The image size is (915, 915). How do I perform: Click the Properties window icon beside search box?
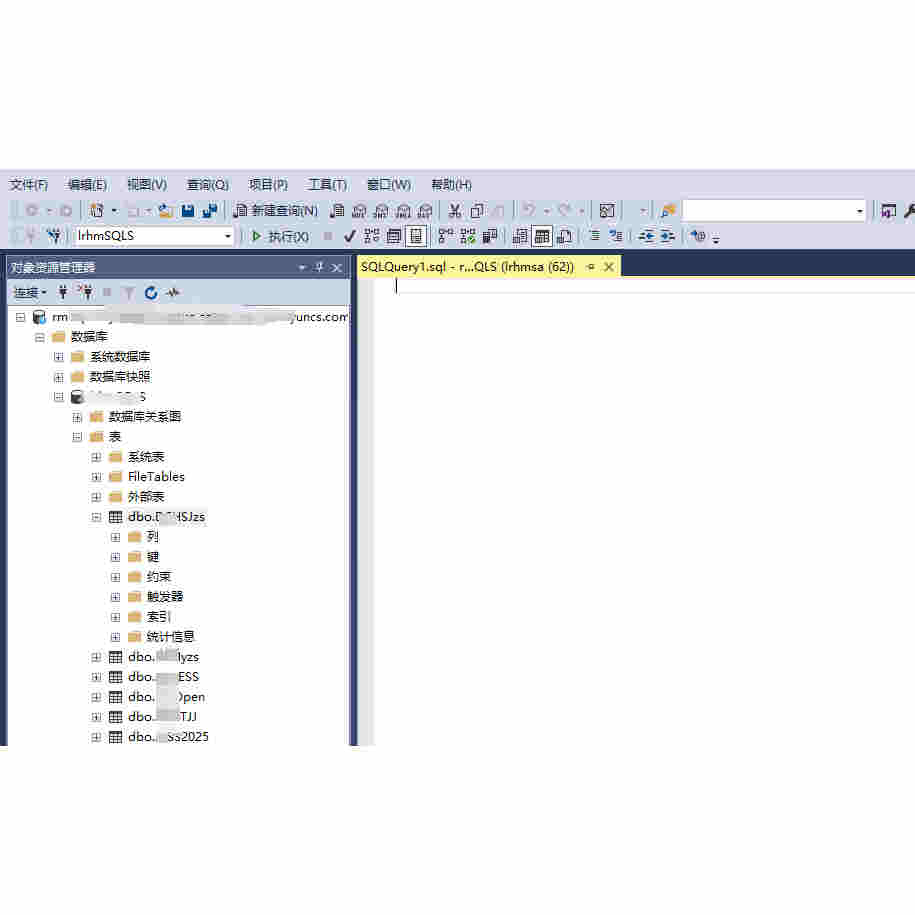(888, 211)
